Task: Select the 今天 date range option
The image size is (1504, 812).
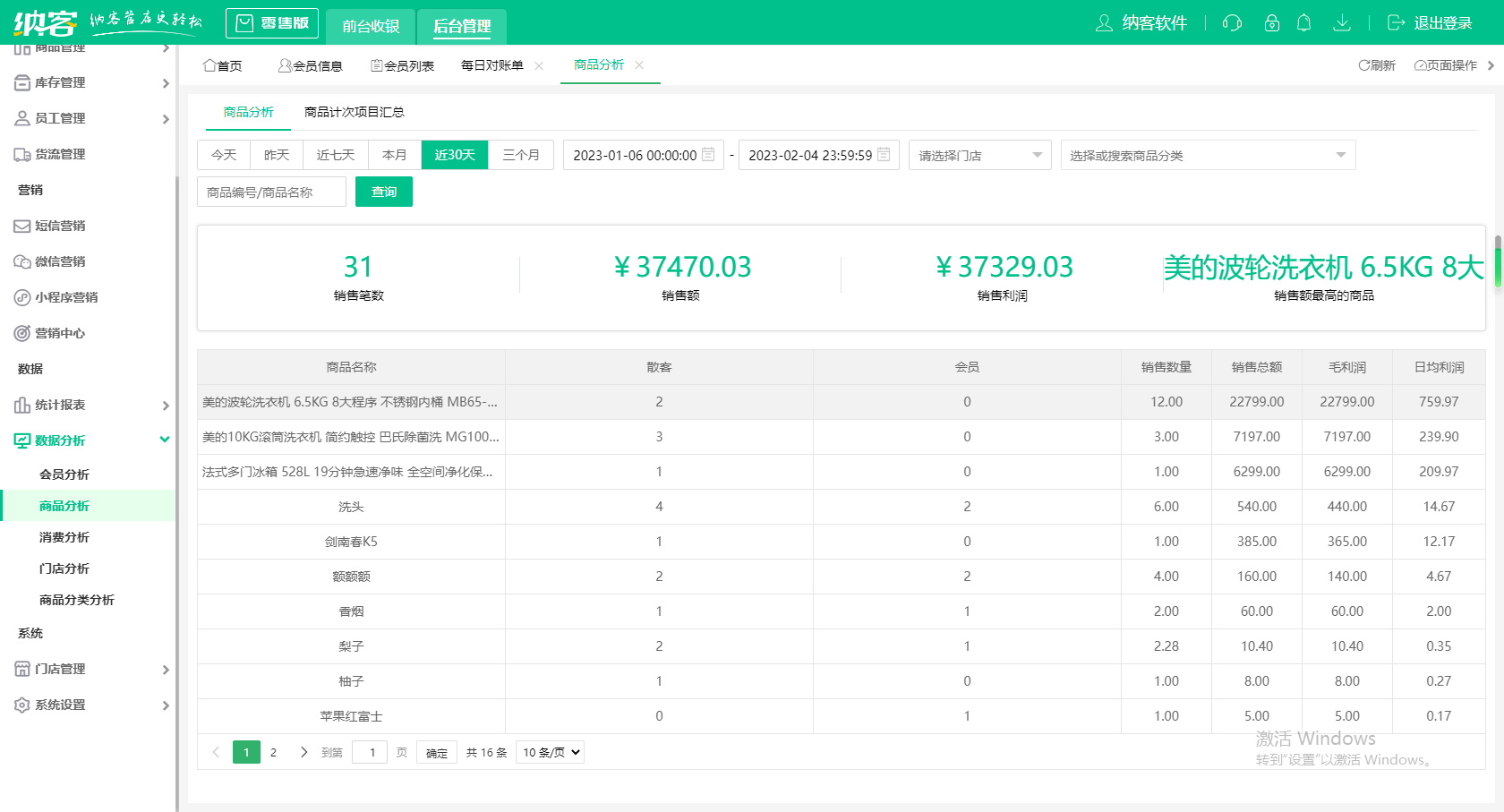Action: [224, 155]
